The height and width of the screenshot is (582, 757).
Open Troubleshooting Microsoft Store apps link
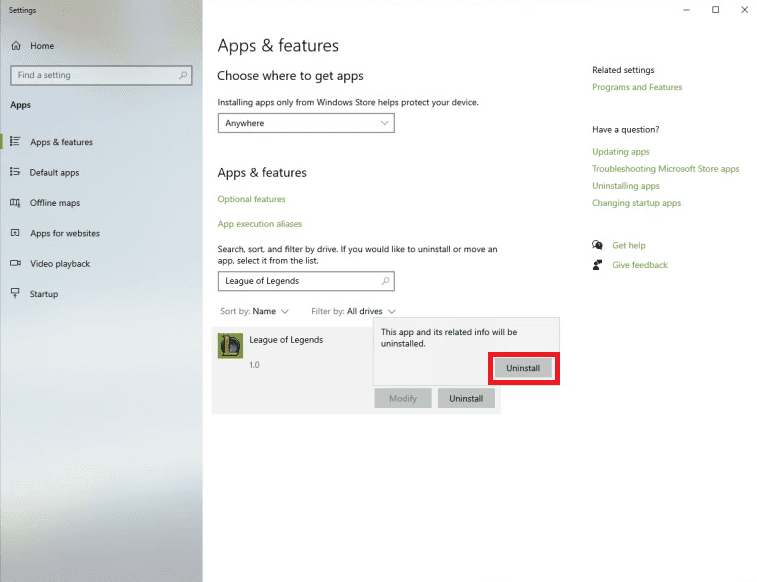click(x=666, y=169)
